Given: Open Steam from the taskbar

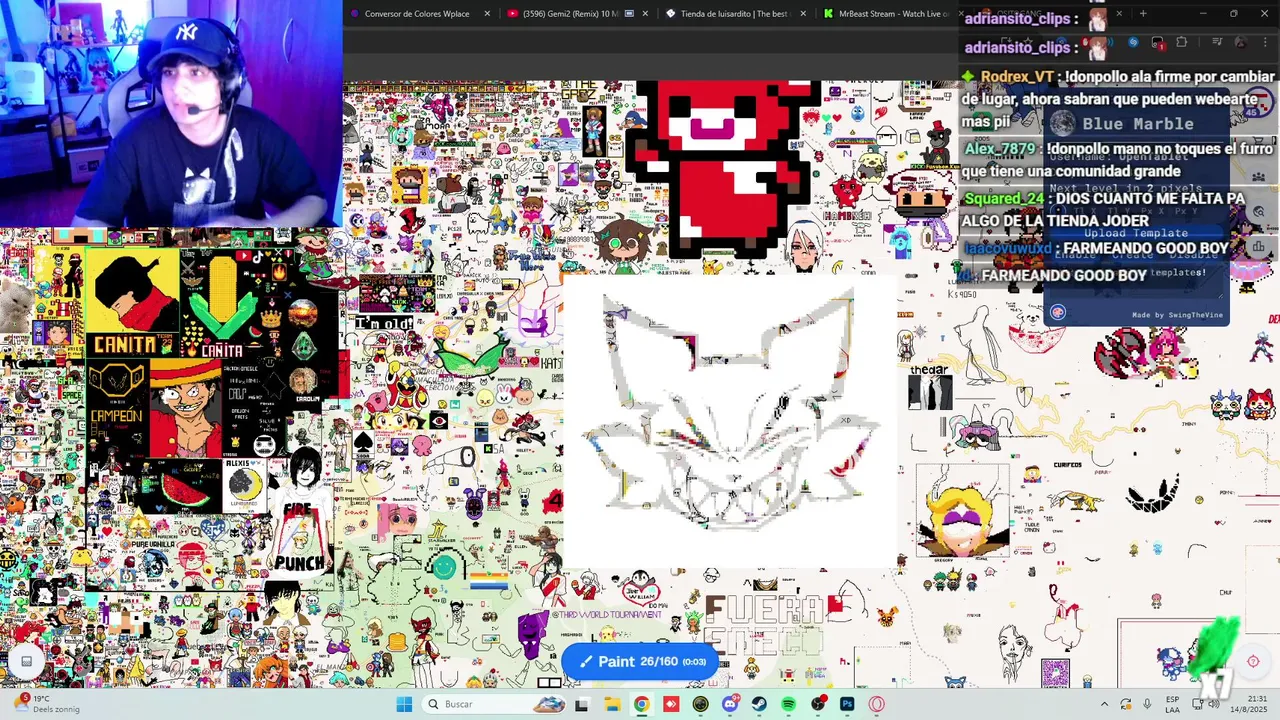Looking at the screenshot, I should pos(759,704).
